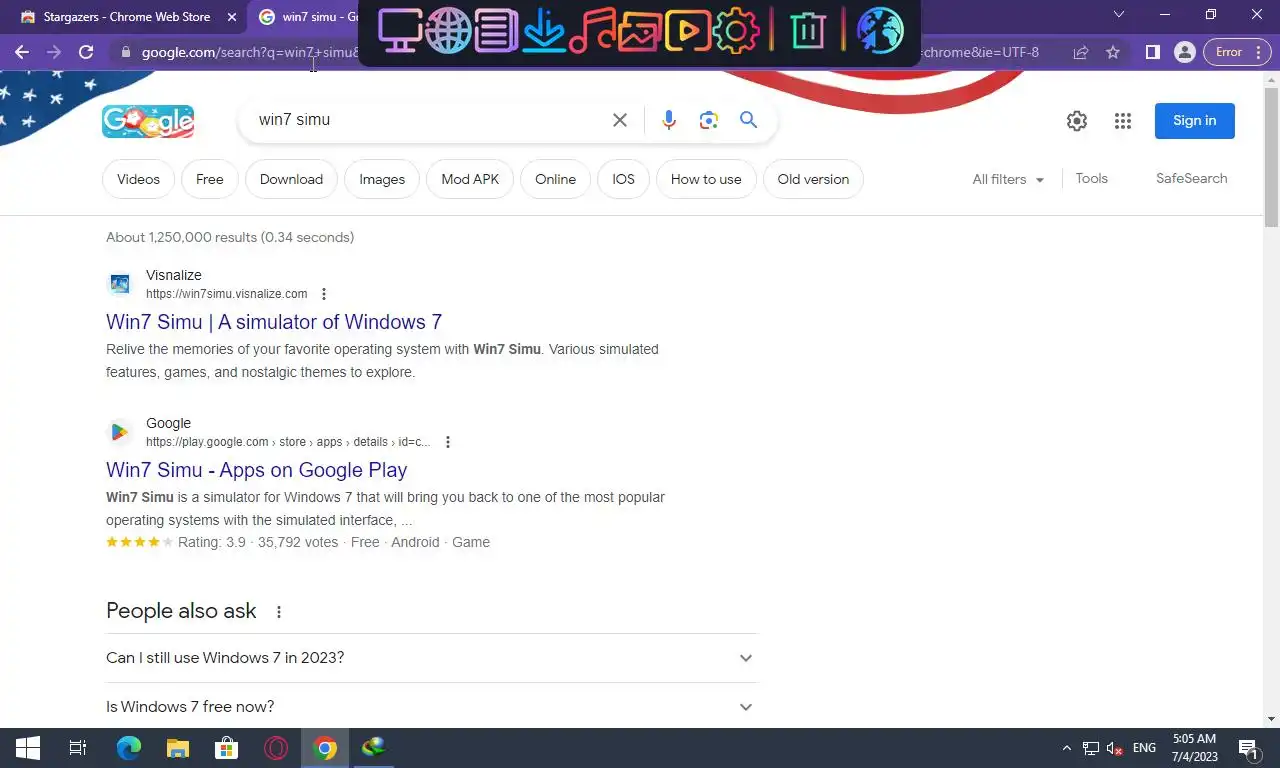Screen dimensions: 1280x768
Task: Launch Microsoft Edge from the taskbar
Action: pos(129,748)
